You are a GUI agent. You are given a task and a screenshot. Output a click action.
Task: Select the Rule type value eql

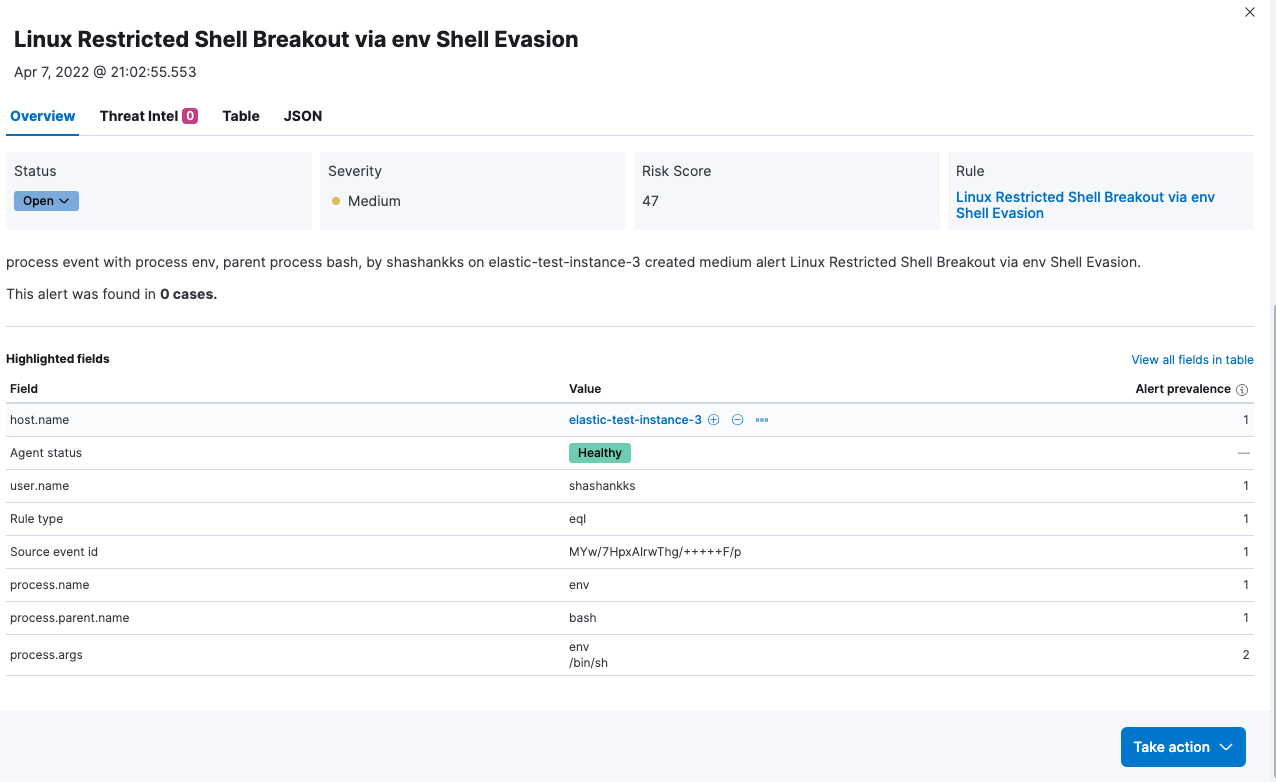577,519
